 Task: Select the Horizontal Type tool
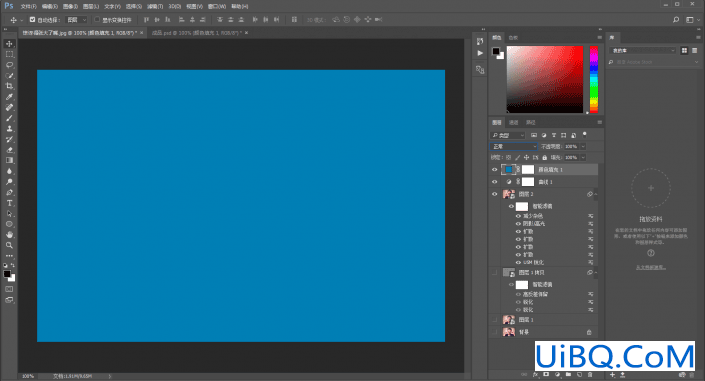pyautogui.click(x=9, y=203)
